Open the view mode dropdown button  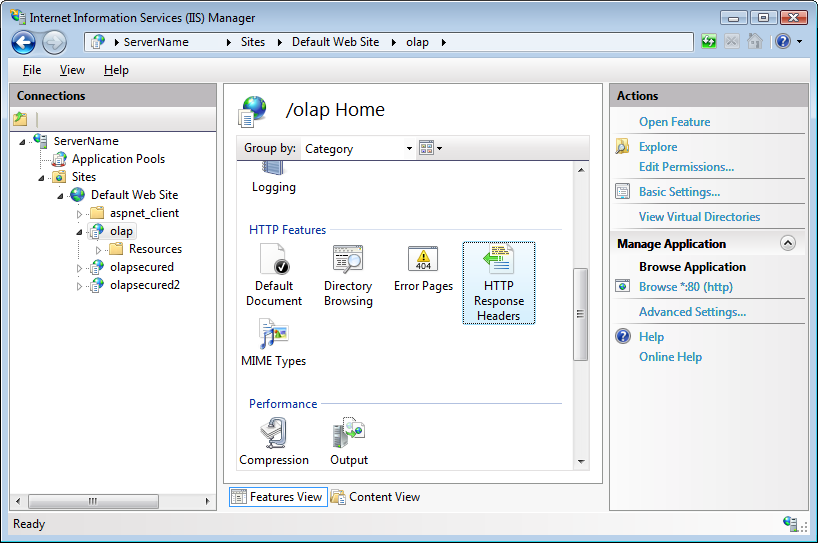coord(431,149)
